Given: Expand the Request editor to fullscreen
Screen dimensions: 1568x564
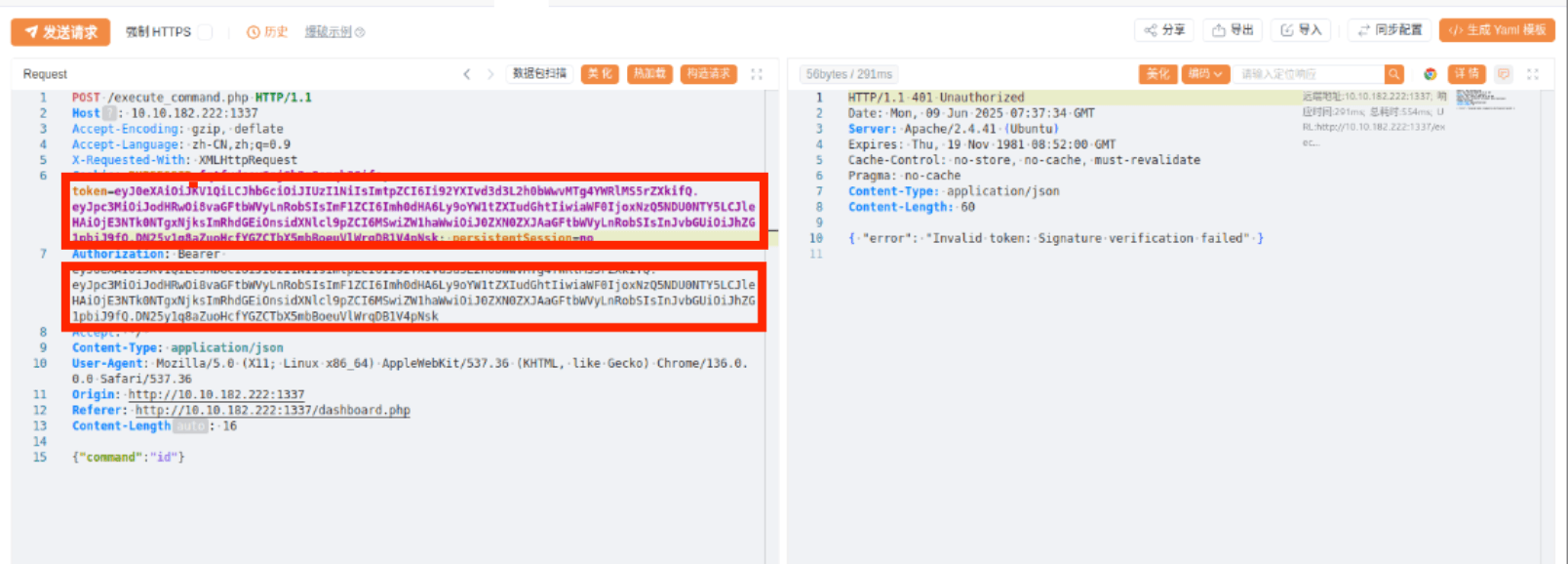Looking at the screenshot, I should coord(756,74).
